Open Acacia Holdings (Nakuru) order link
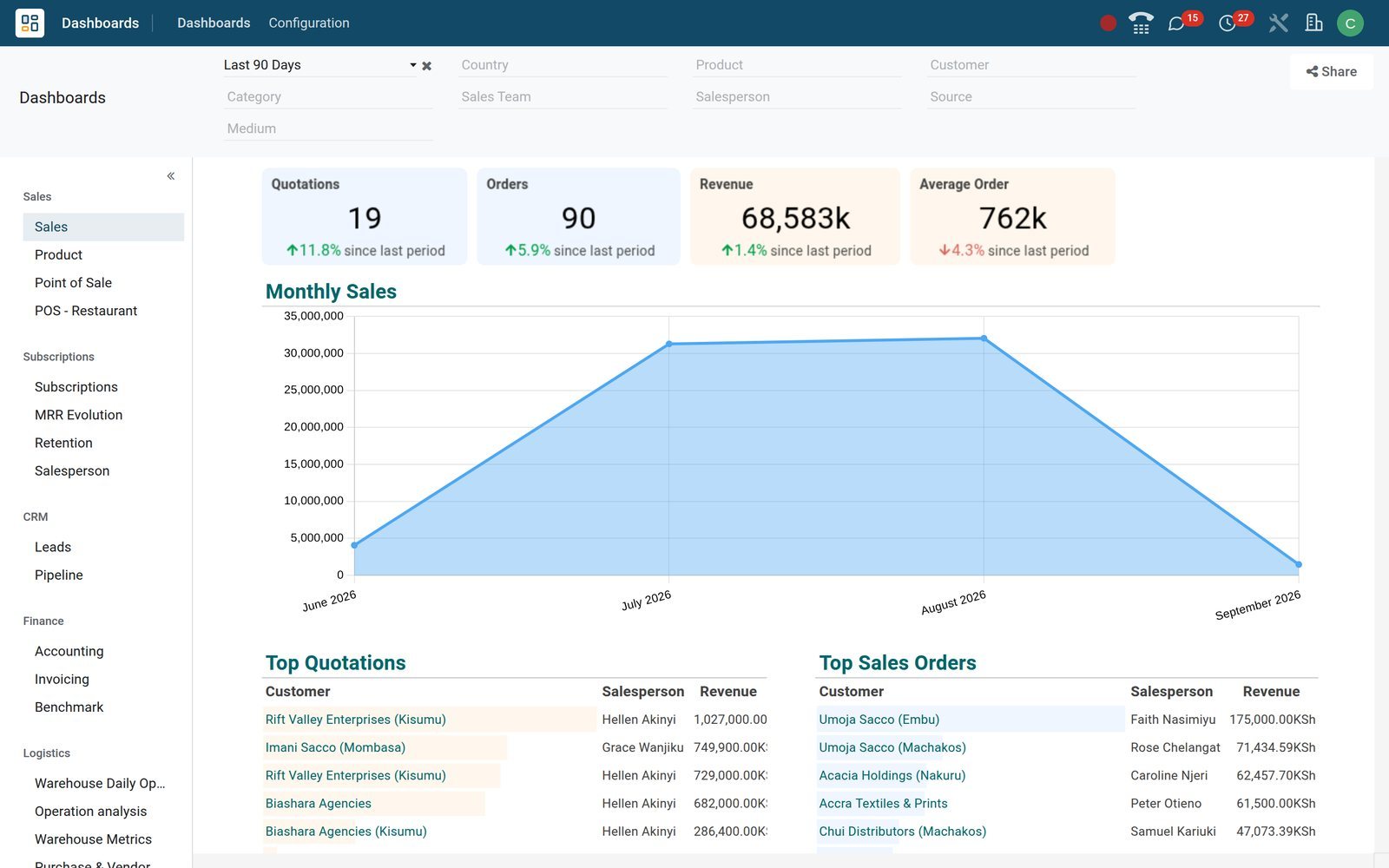 (x=892, y=775)
